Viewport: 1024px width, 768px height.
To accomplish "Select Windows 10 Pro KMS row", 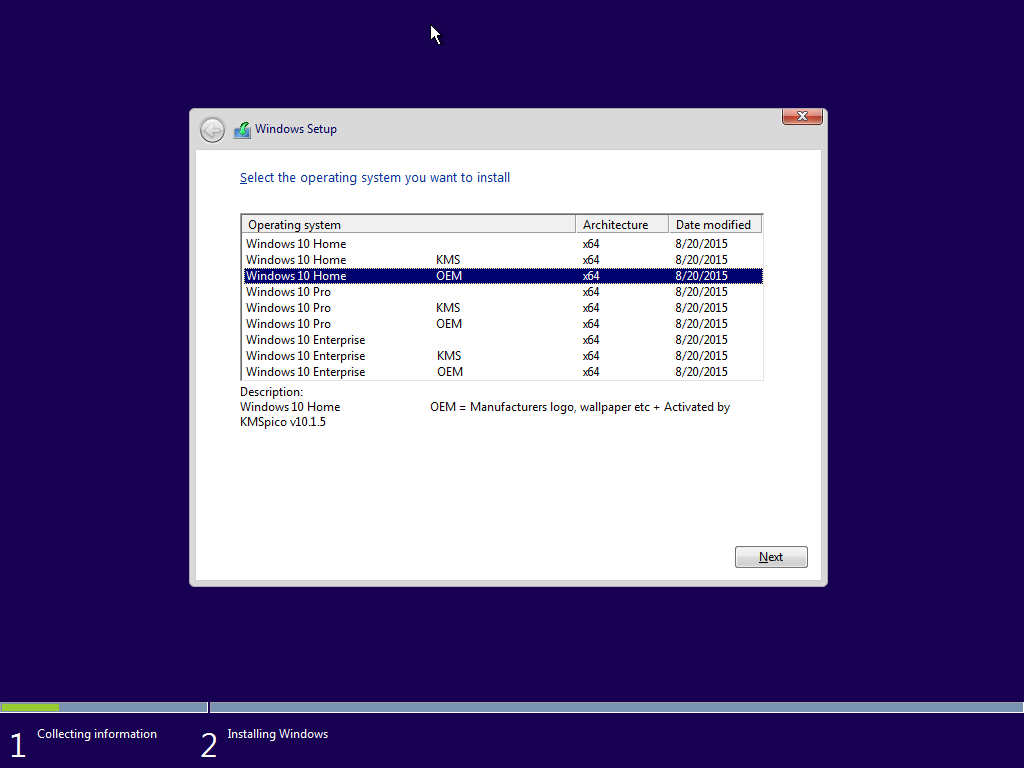I will point(503,308).
